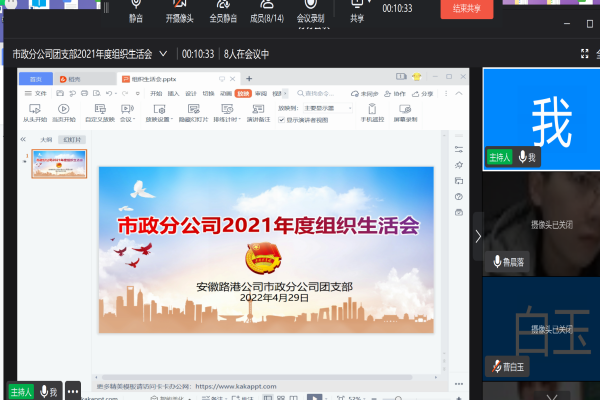Turn on camera with 开摄像头
The image size is (600, 400).
pyautogui.click(x=179, y=11)
